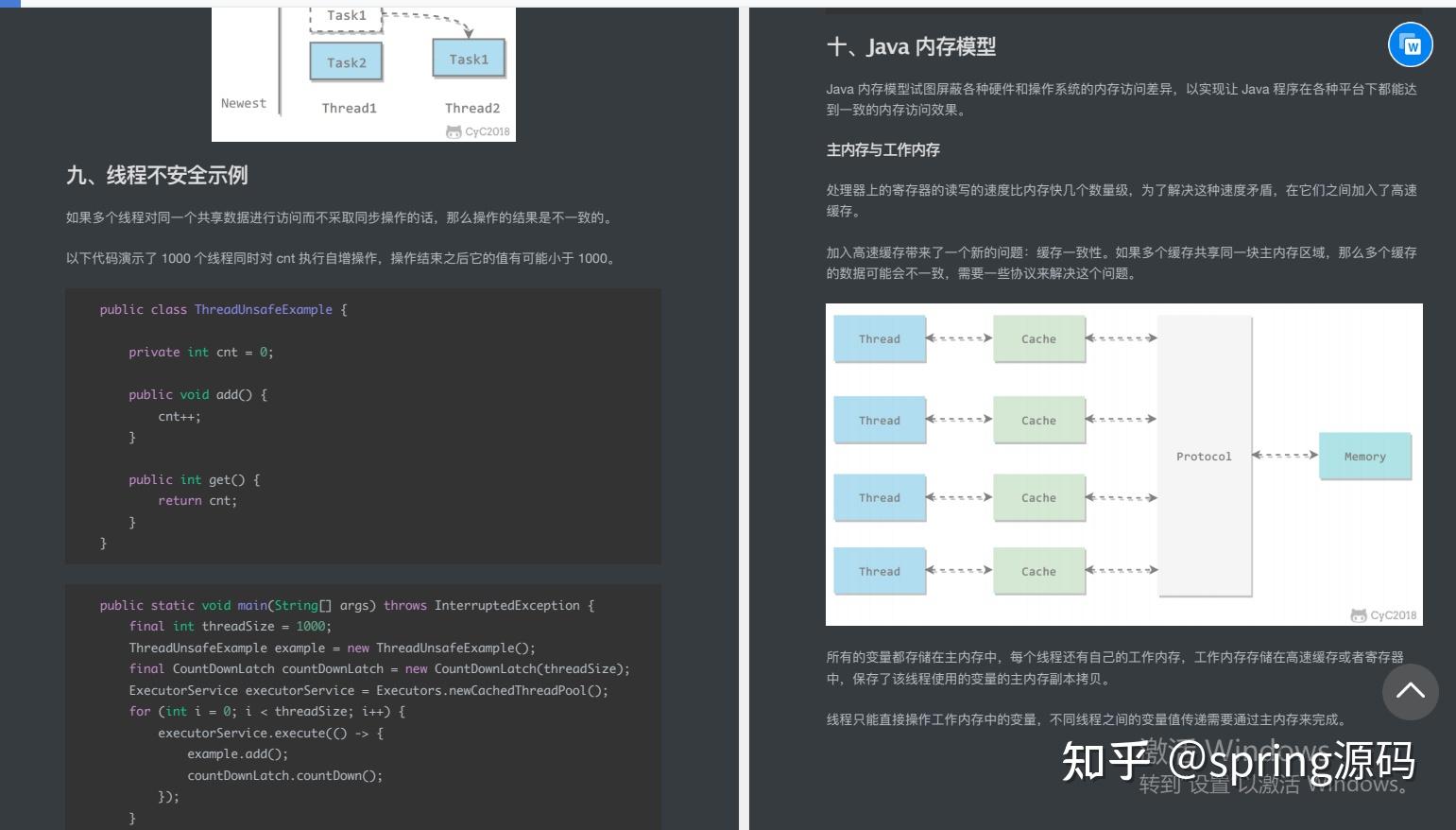
Task: Click the scroll-to-top arrow button
Action: coord(1410,692)
